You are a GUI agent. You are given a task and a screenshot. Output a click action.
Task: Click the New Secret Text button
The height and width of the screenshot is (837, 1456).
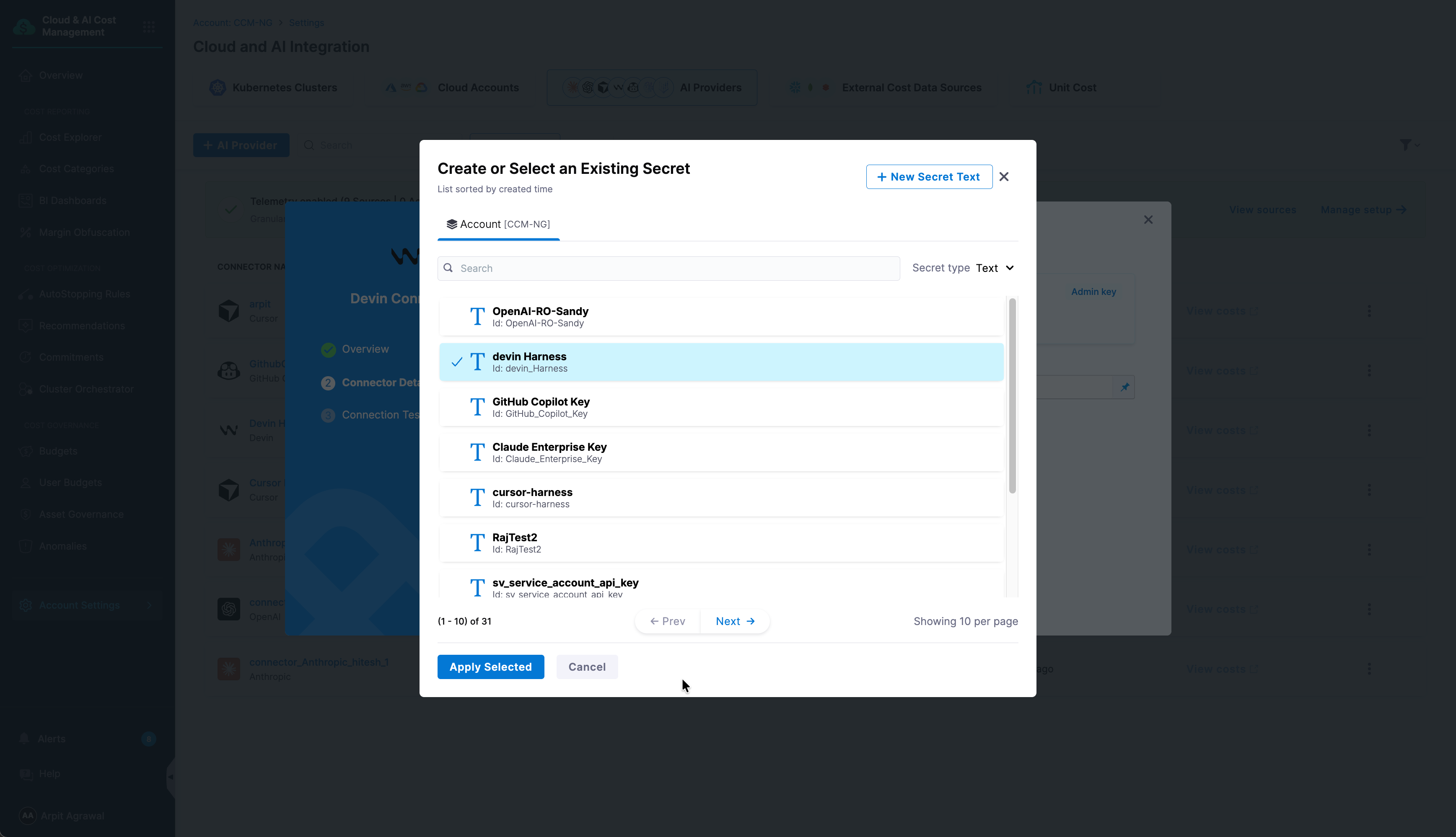pyautogui.click(x=929, y=176)
